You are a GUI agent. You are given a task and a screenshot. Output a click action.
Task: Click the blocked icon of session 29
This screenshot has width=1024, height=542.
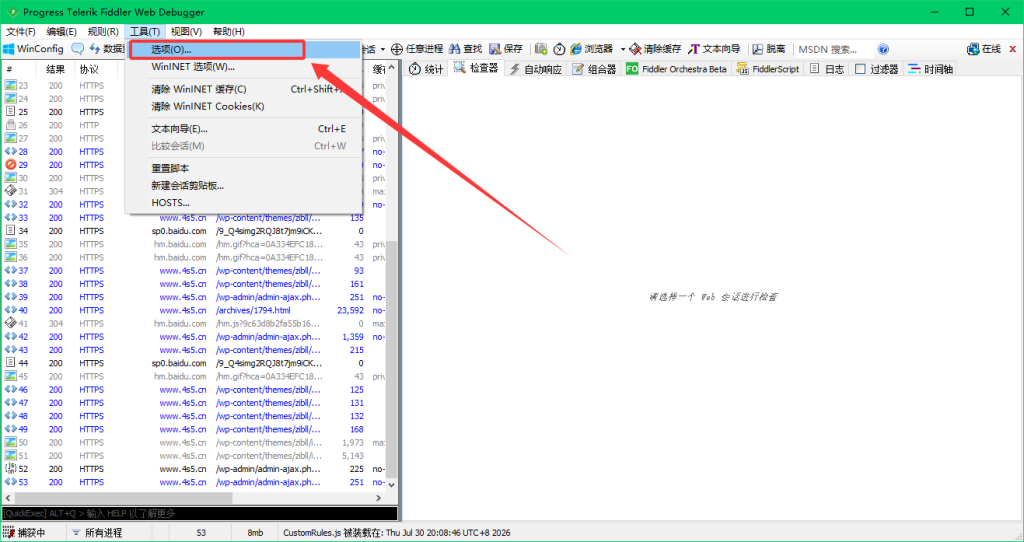[10, 165]
